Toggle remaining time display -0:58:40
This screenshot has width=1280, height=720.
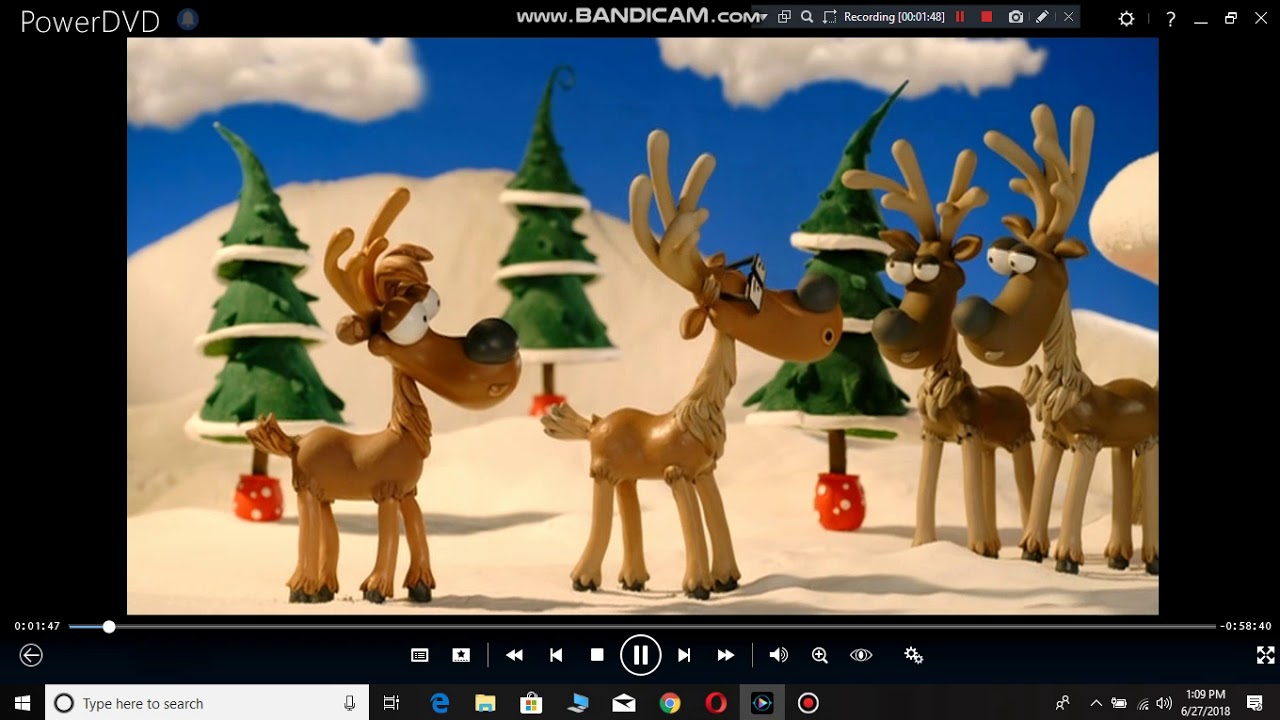coord(1245,626)
